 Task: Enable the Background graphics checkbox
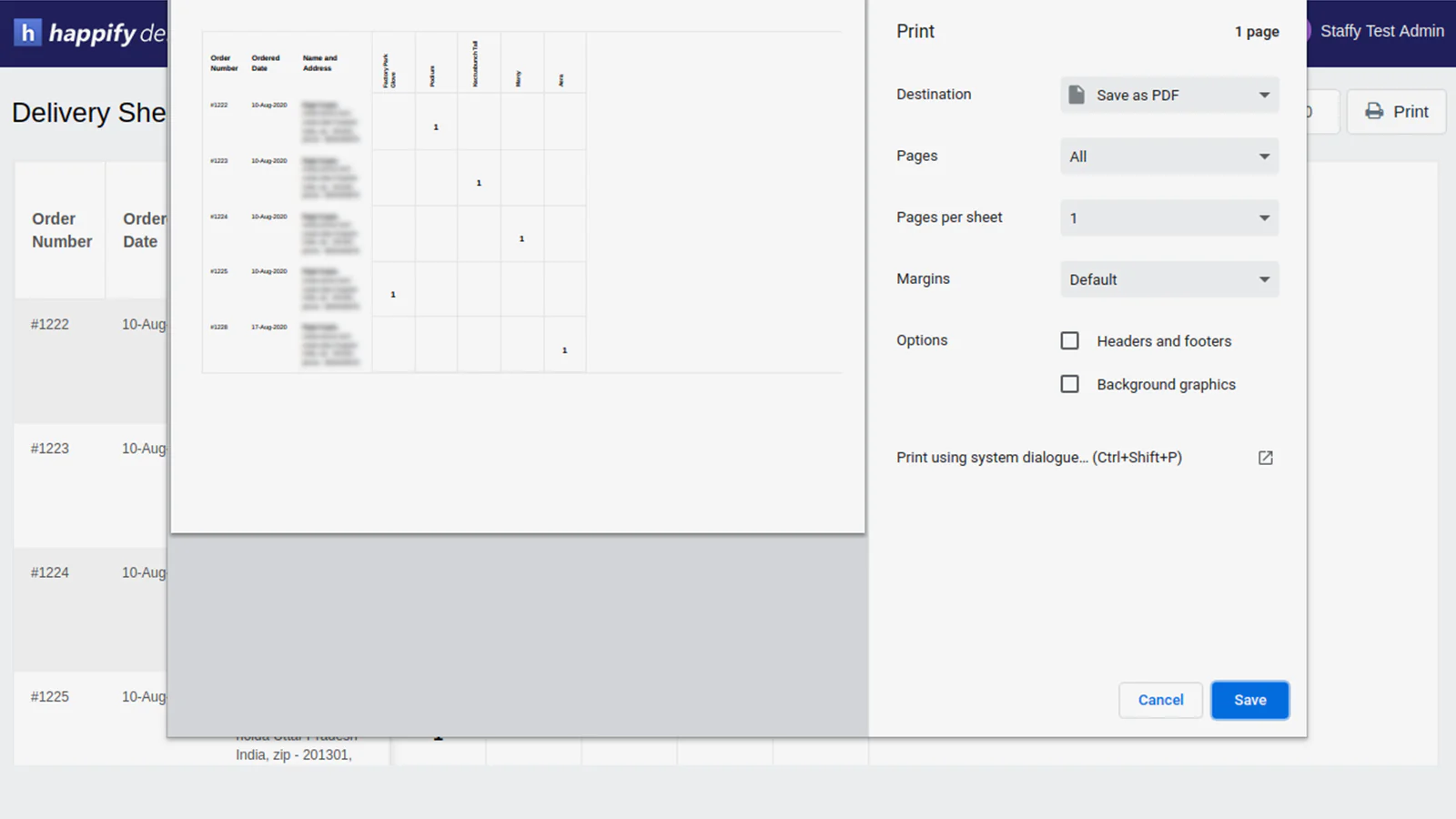(x=1070, y=384)
